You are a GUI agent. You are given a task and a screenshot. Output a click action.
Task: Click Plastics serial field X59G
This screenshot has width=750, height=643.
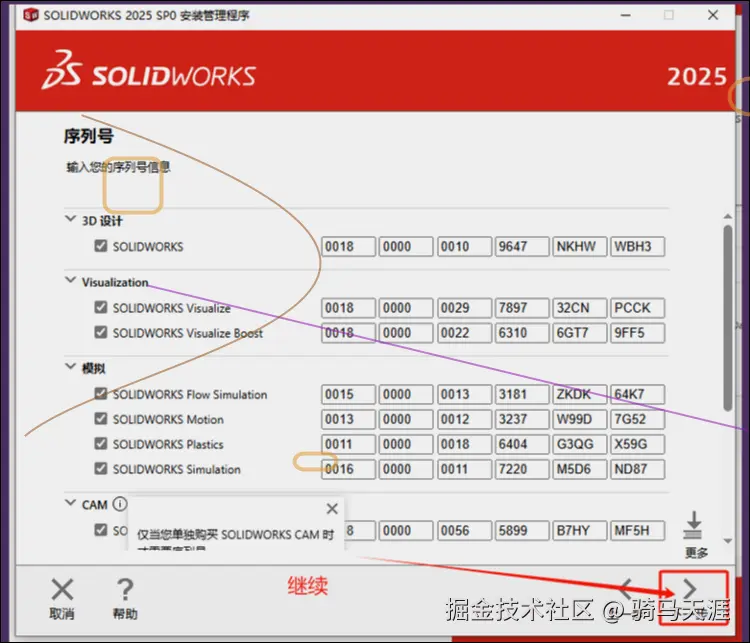(x=638, y=444)
